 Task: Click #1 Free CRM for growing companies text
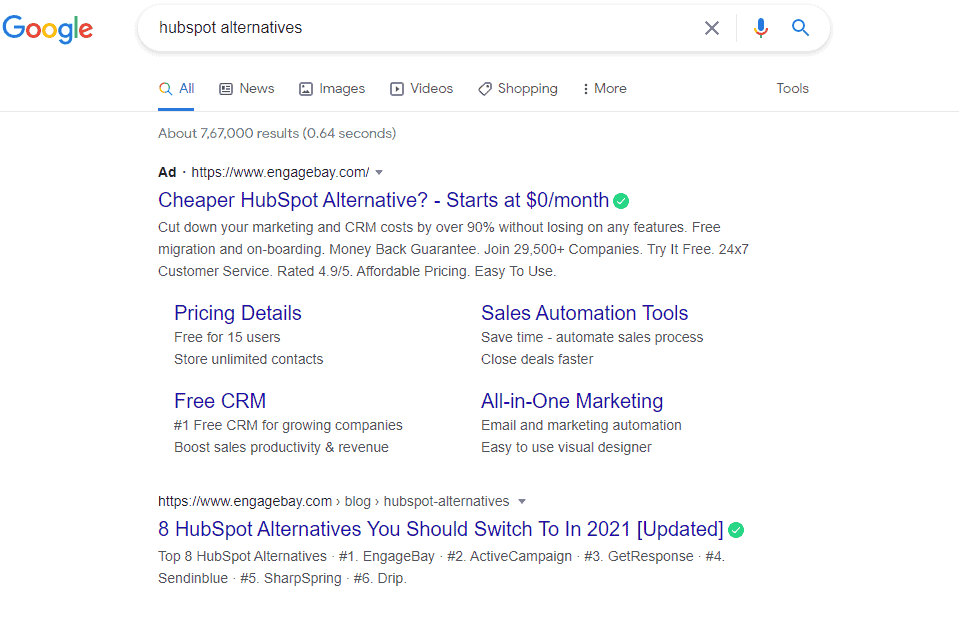[x=288, y=426]
